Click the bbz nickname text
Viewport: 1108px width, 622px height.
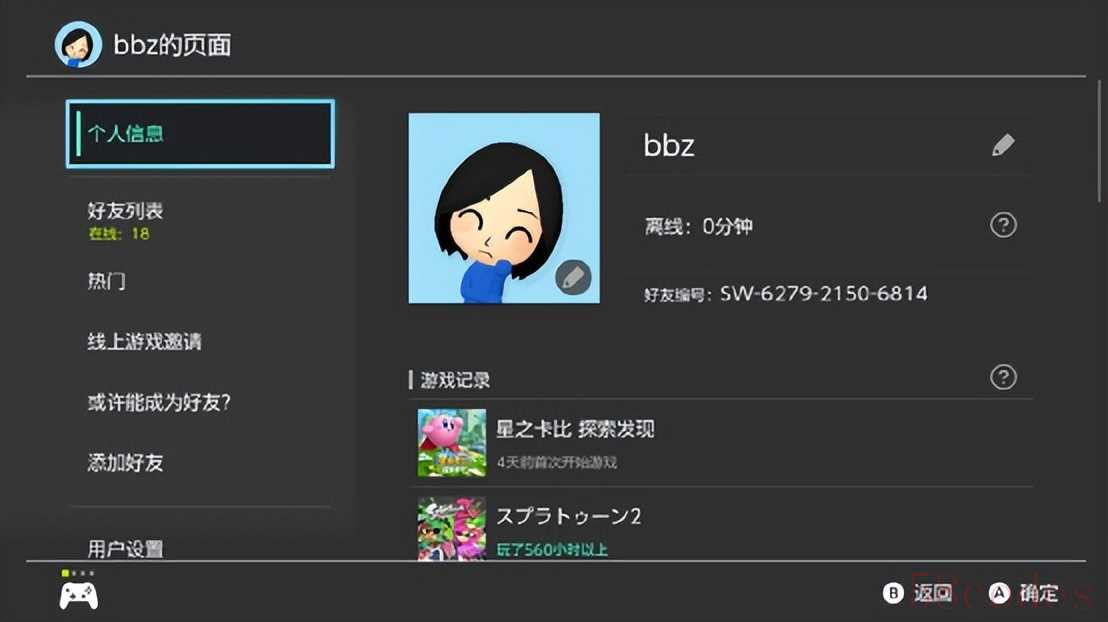pyautogui.click(x=668, y=146)
